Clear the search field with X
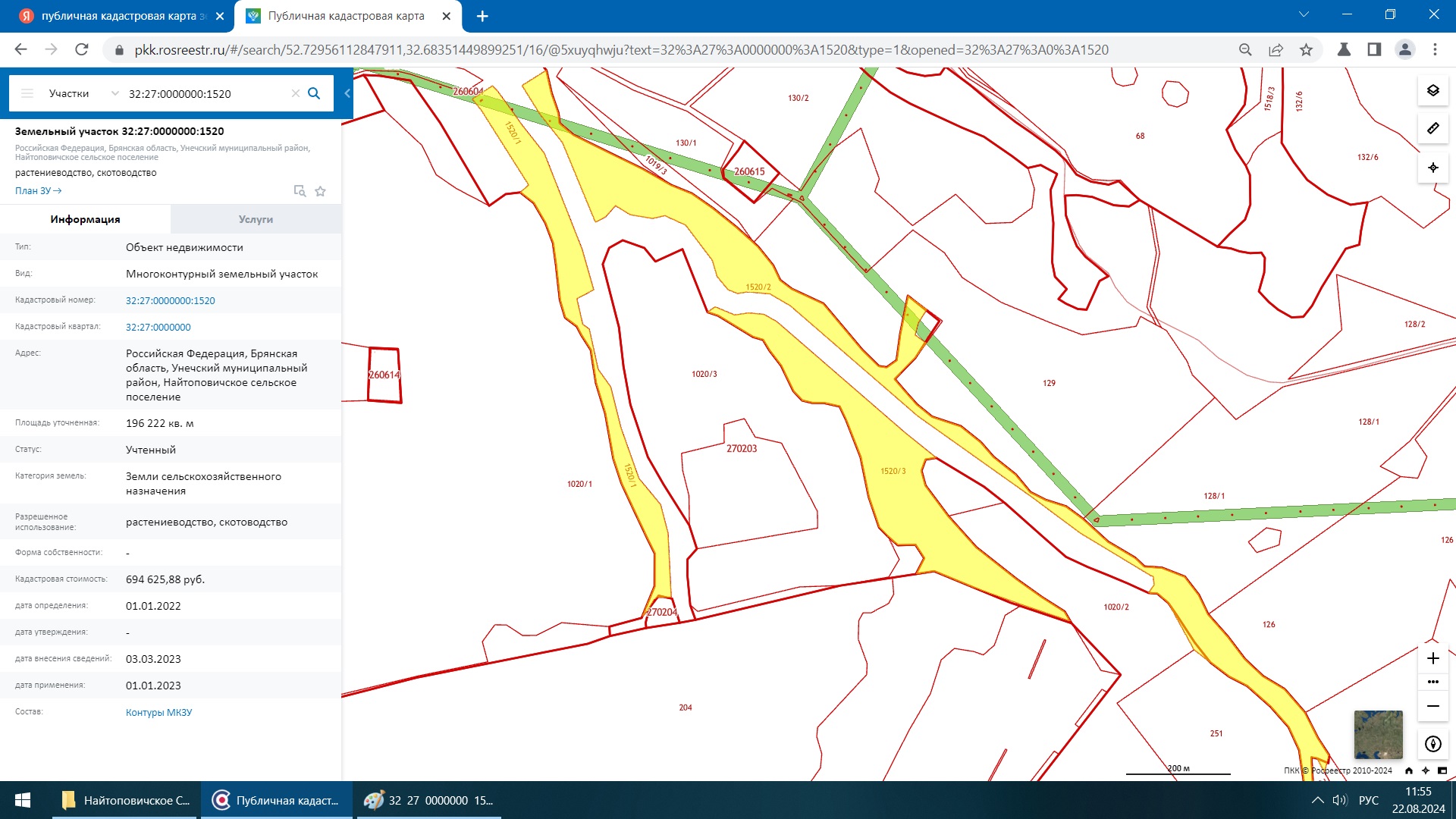Screen dimensions: 1456x819 tap(296, 93)
